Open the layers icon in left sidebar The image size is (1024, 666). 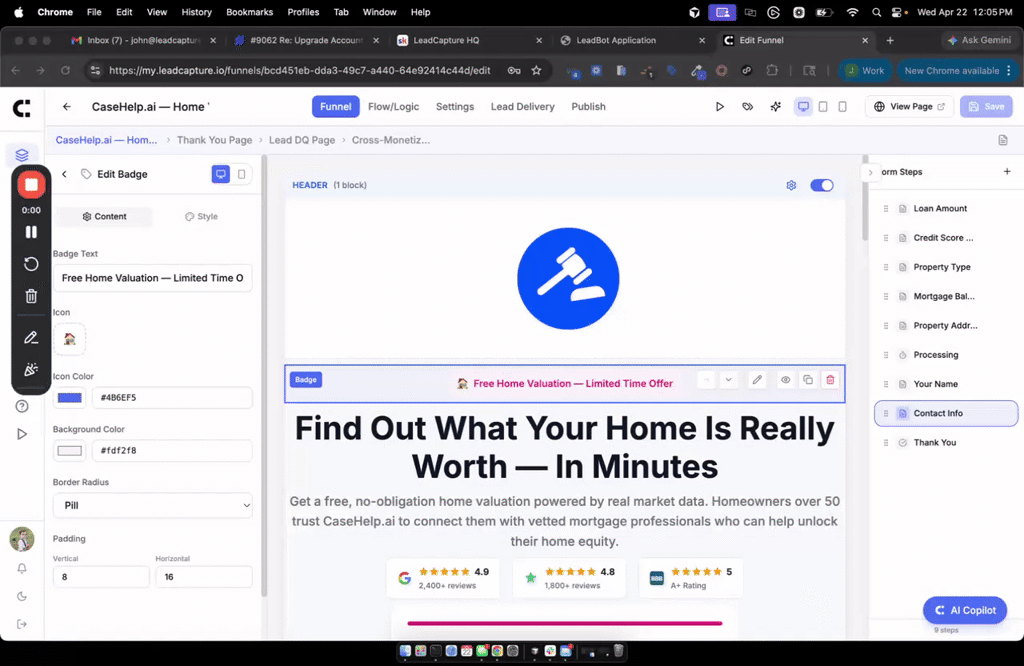(22, 155)
